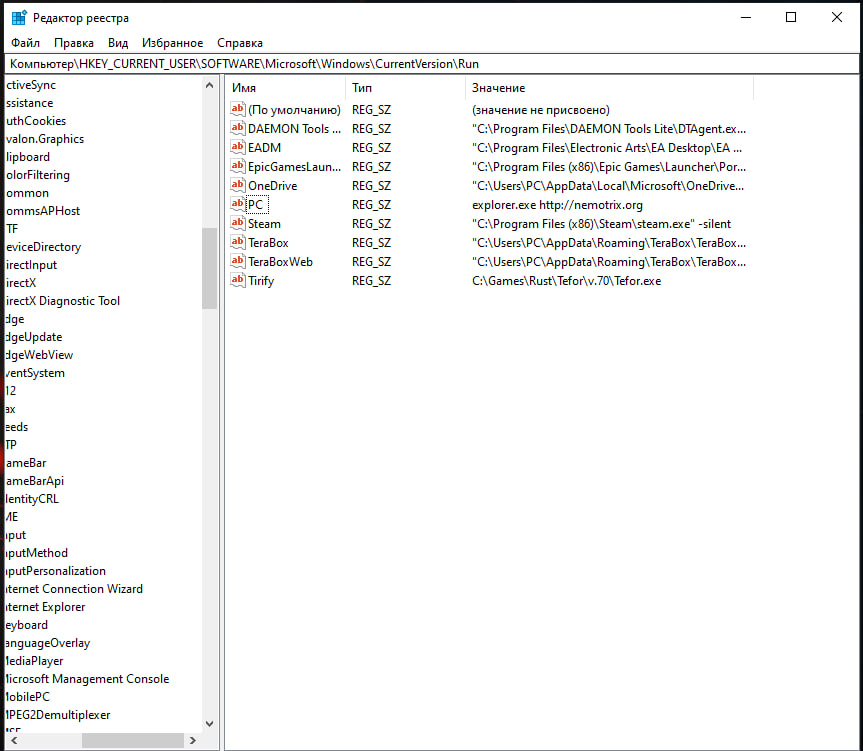Click the OneDrive value icon
863x751 pixels.
(x=237, y=185)
